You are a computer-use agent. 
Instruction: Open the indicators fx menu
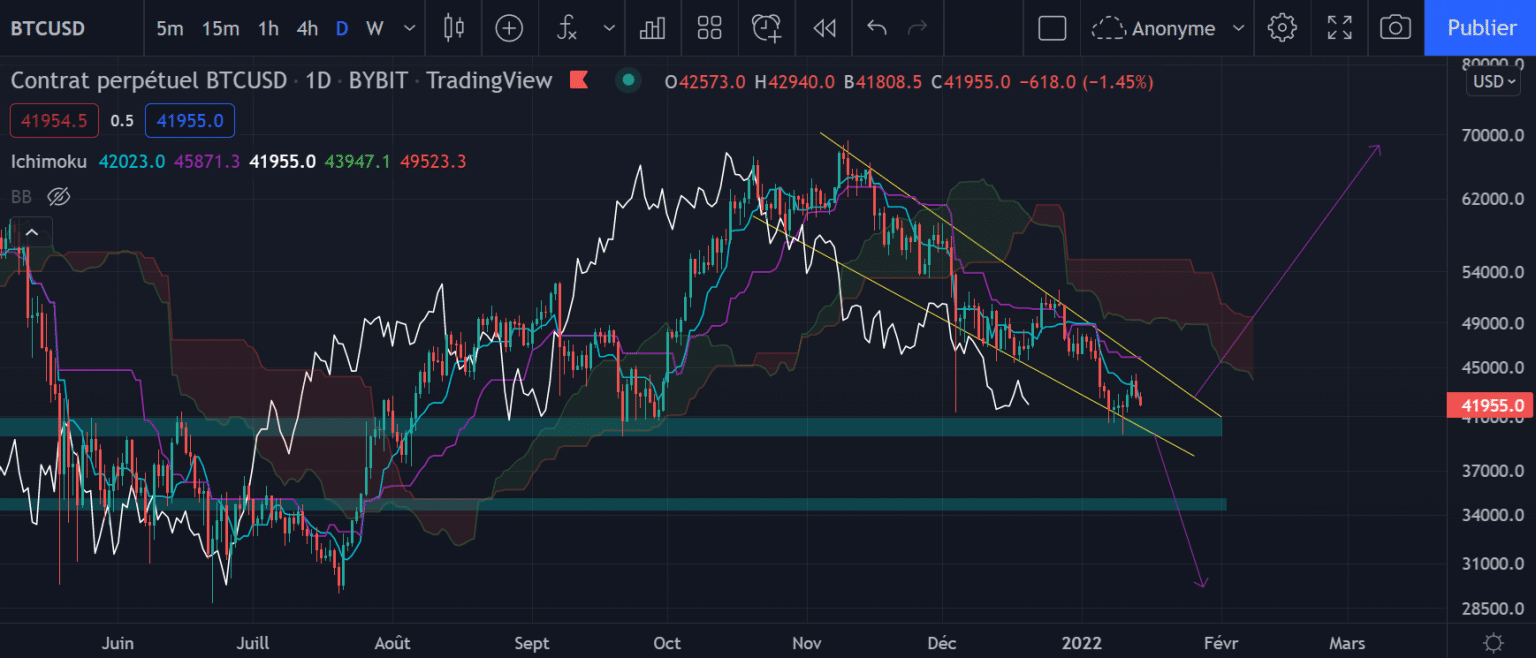click(567, 28)
